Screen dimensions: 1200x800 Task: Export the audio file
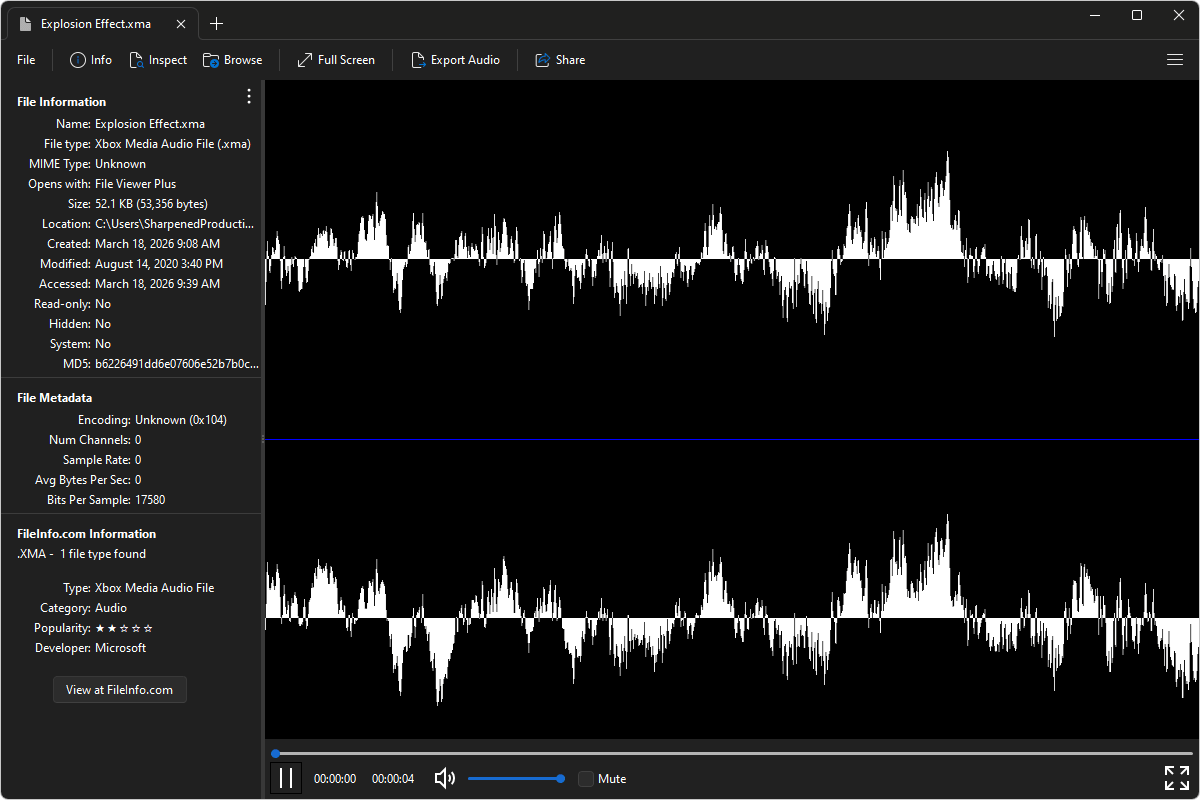[456, 59]
